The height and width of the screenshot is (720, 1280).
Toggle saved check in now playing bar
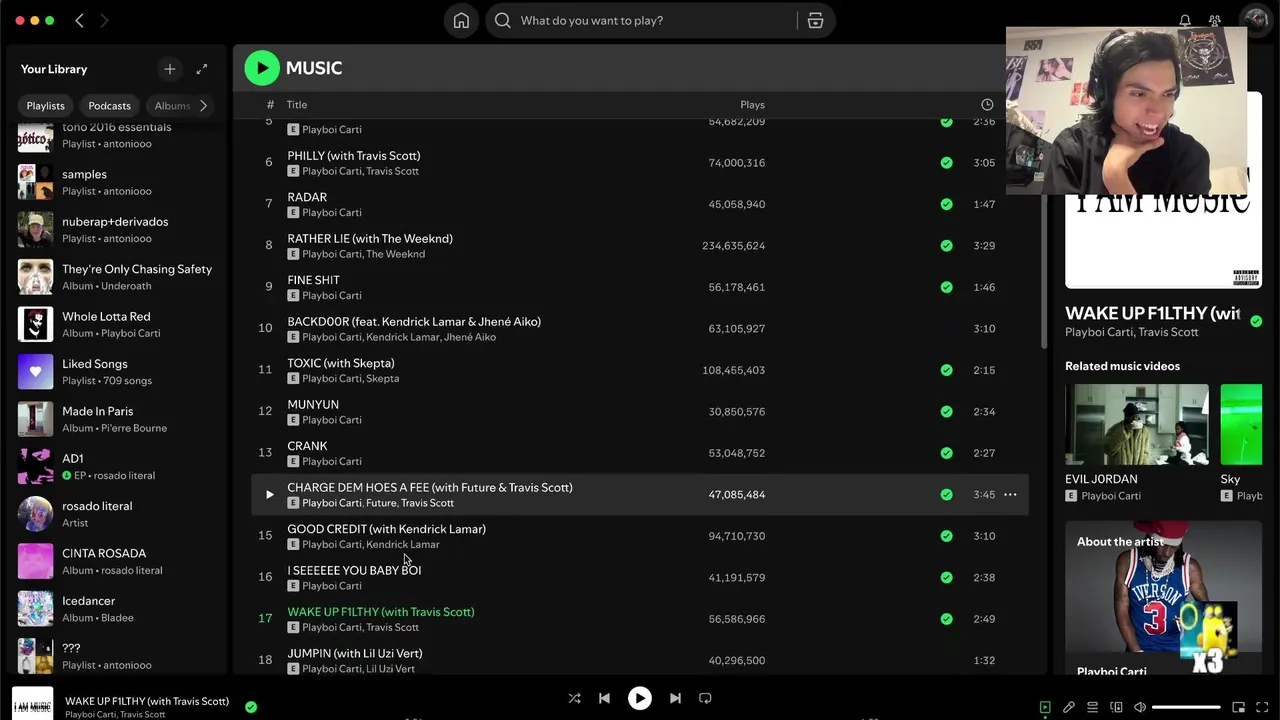tap(251, 707)
